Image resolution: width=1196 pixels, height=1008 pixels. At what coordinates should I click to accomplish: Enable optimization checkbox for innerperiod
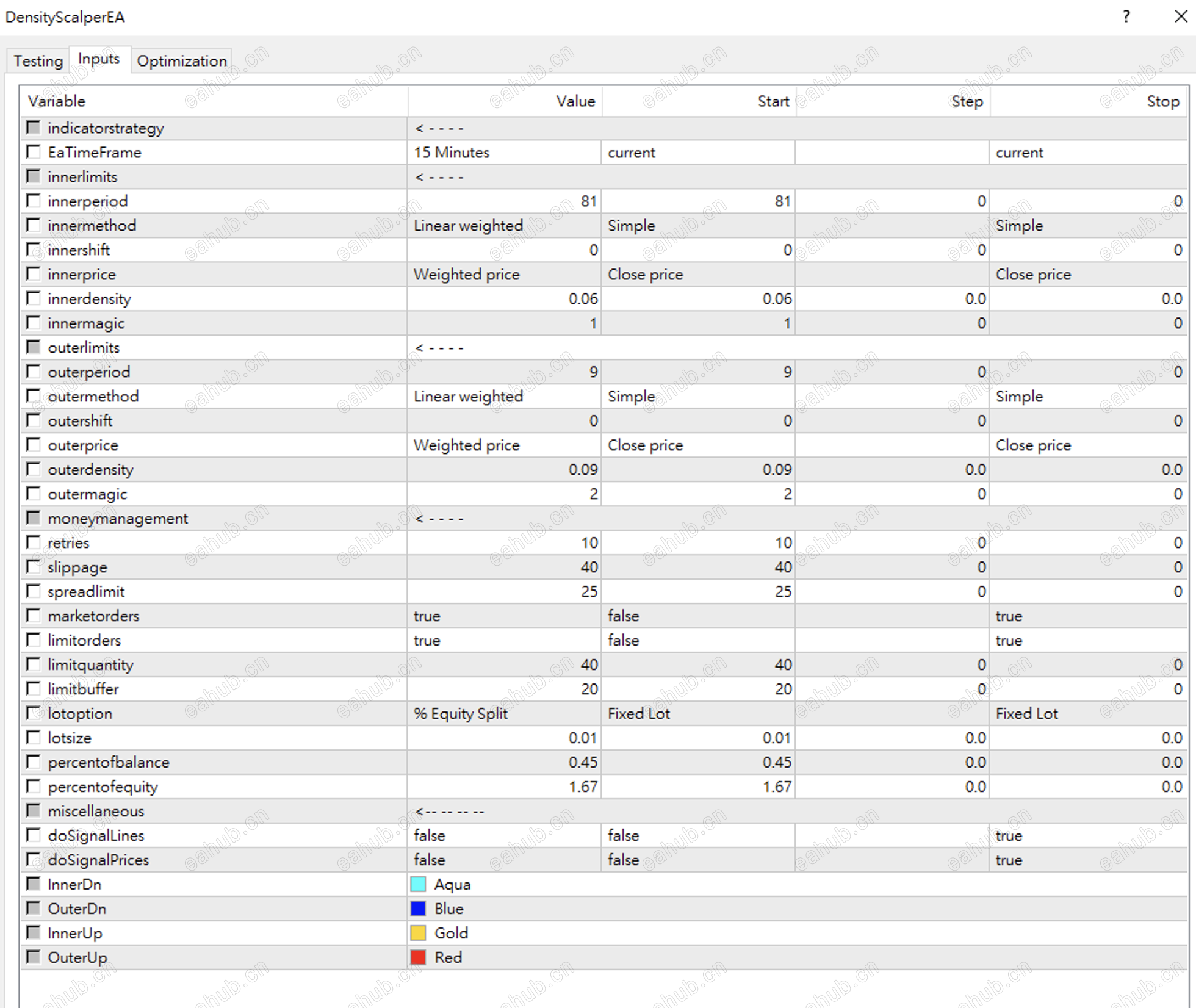click(x=34, y=200)
